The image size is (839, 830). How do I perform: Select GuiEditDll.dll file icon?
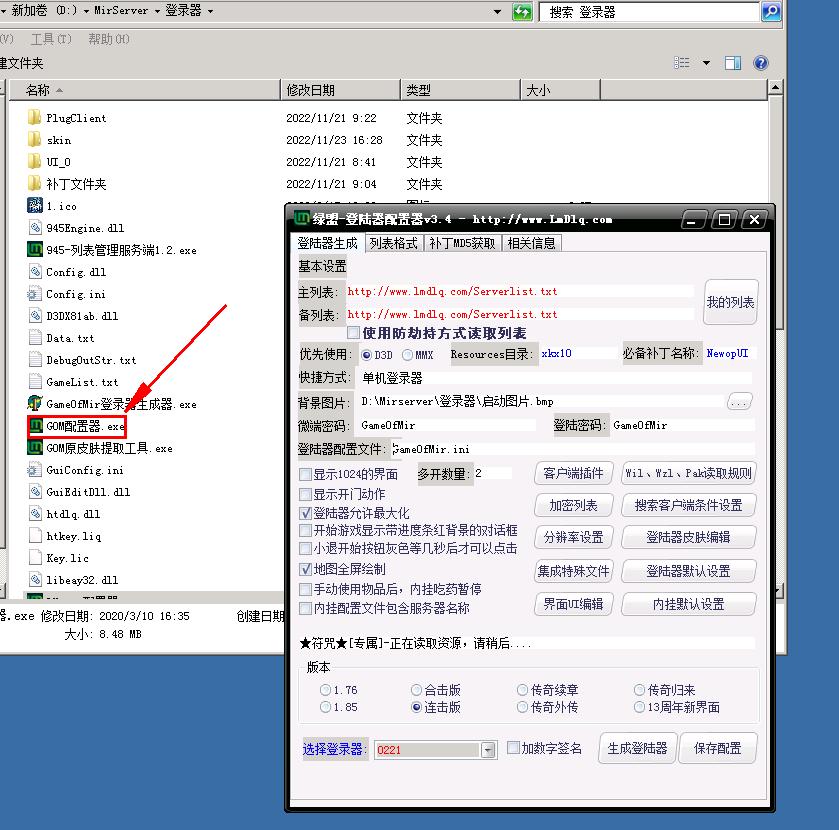(35, 492)
